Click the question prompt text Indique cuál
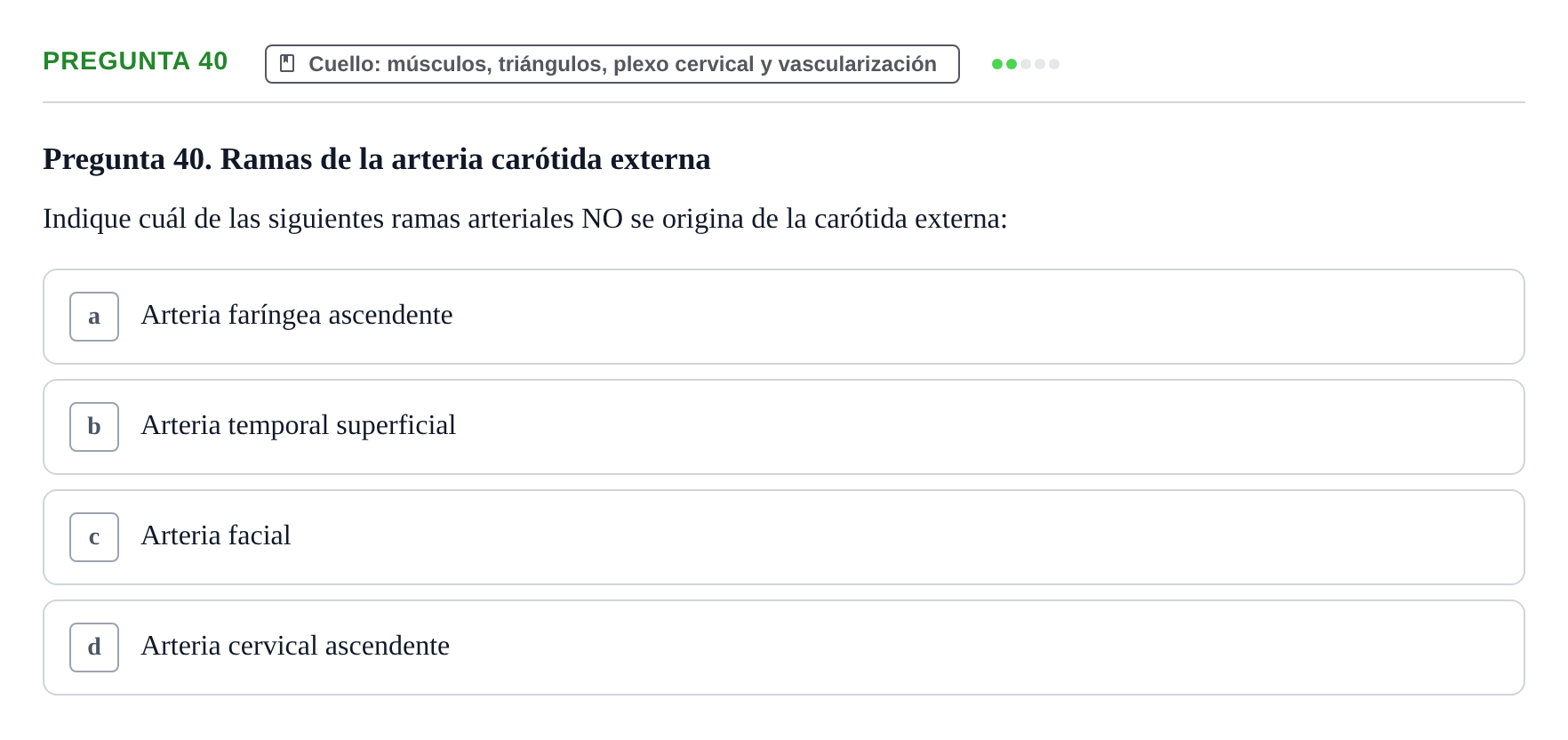Screen dimensions: 1568x740 coord(525,219)
